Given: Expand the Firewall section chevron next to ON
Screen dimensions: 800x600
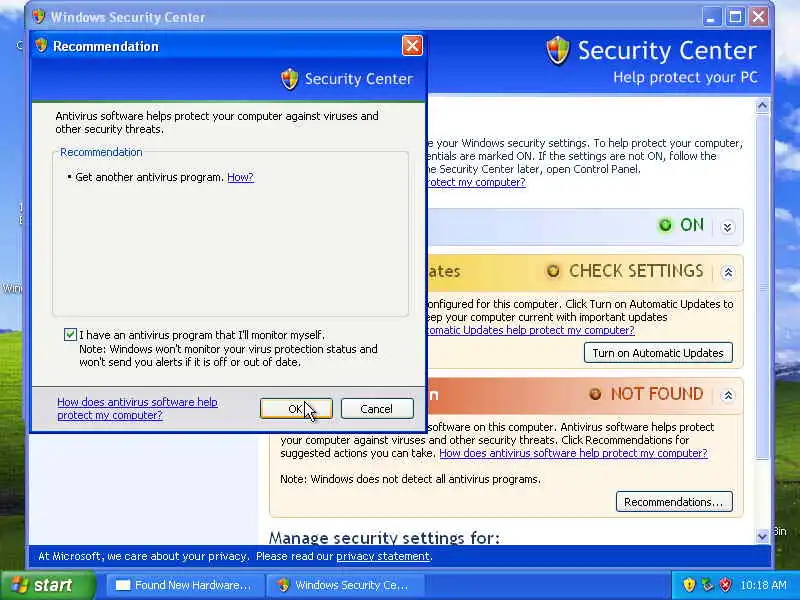Looking at the screenshot, I should (728, 227).
